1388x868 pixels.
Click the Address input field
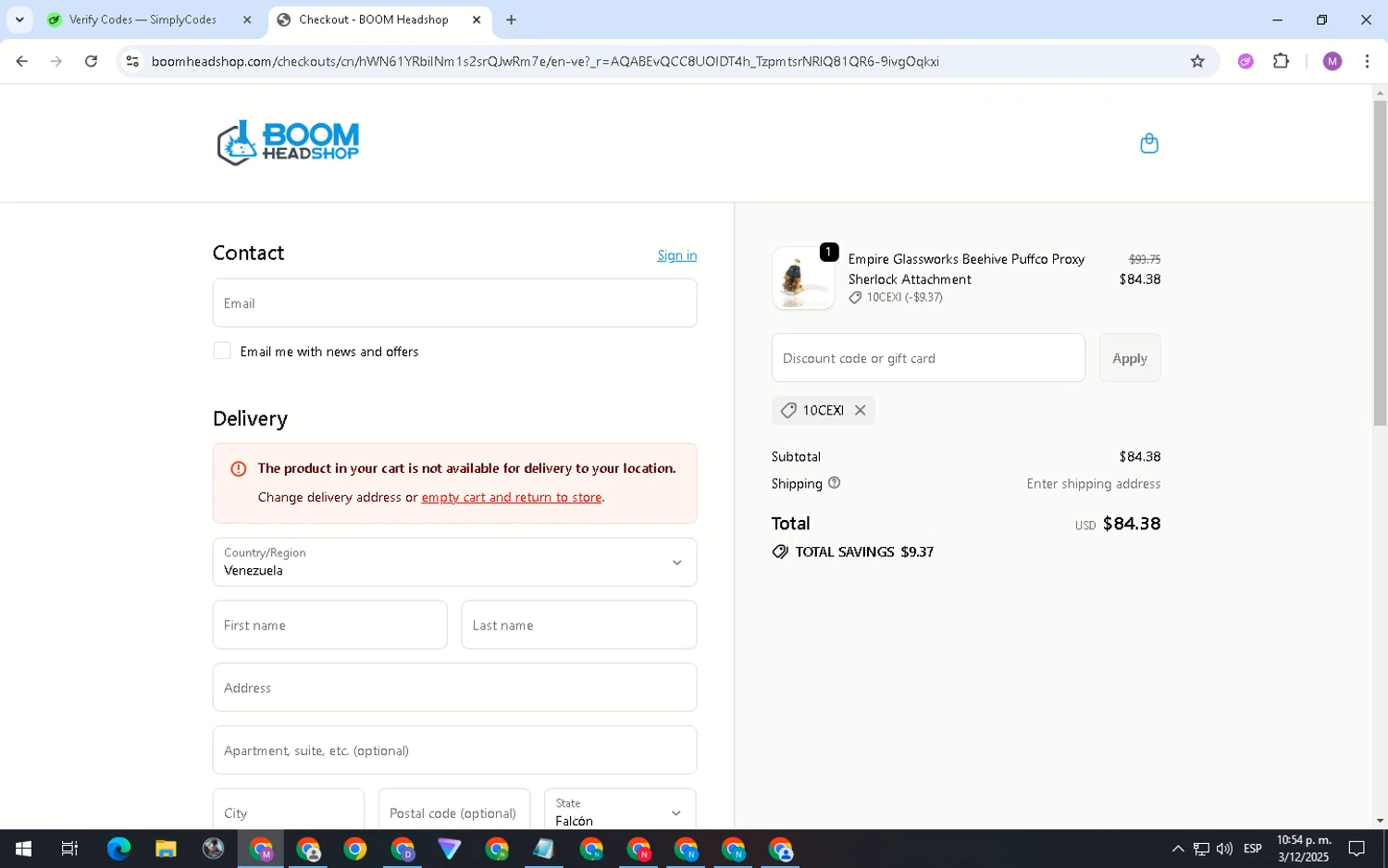pyautogui.click(x=454, y=688)
